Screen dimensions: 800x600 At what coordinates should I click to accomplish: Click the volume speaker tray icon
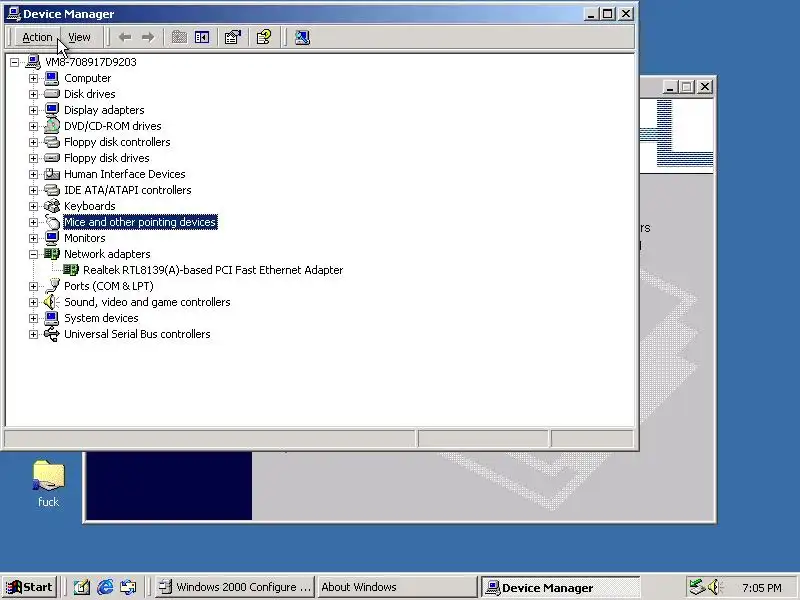(714, 587)
